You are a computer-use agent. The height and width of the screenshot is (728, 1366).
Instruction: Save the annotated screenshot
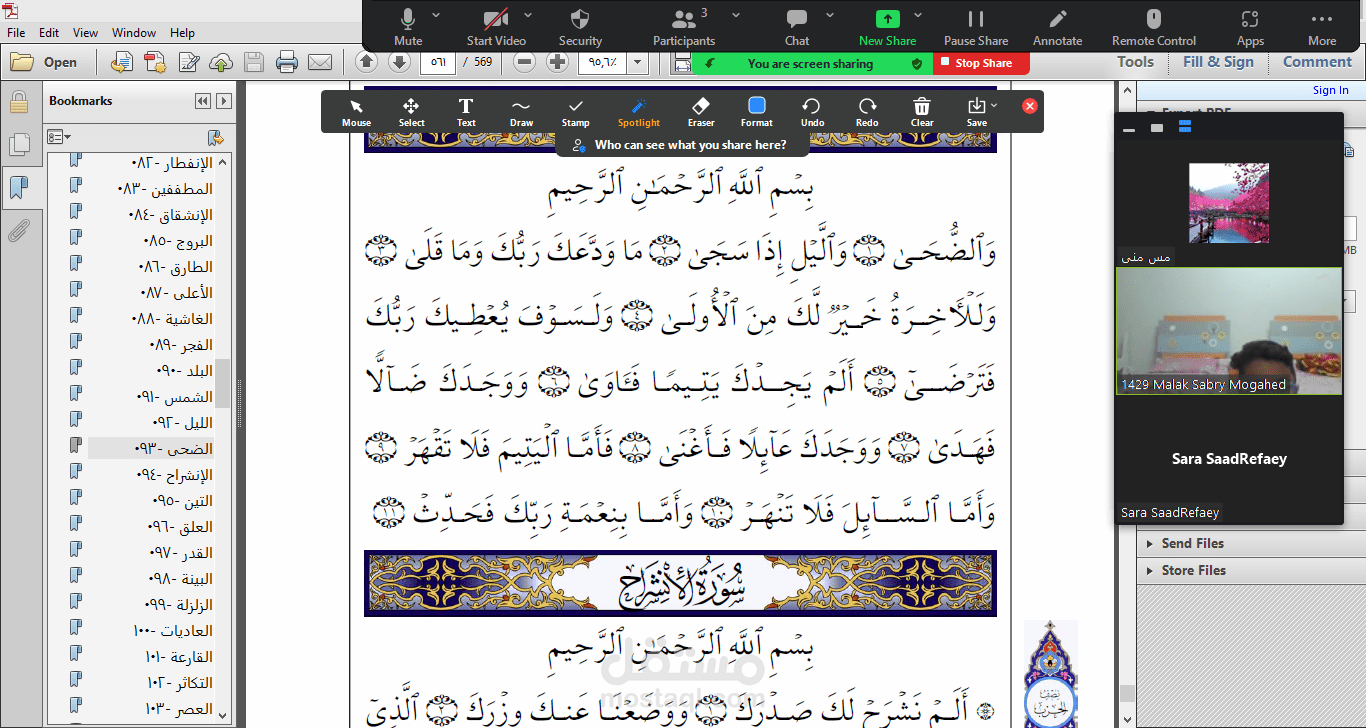coord(976,112)
